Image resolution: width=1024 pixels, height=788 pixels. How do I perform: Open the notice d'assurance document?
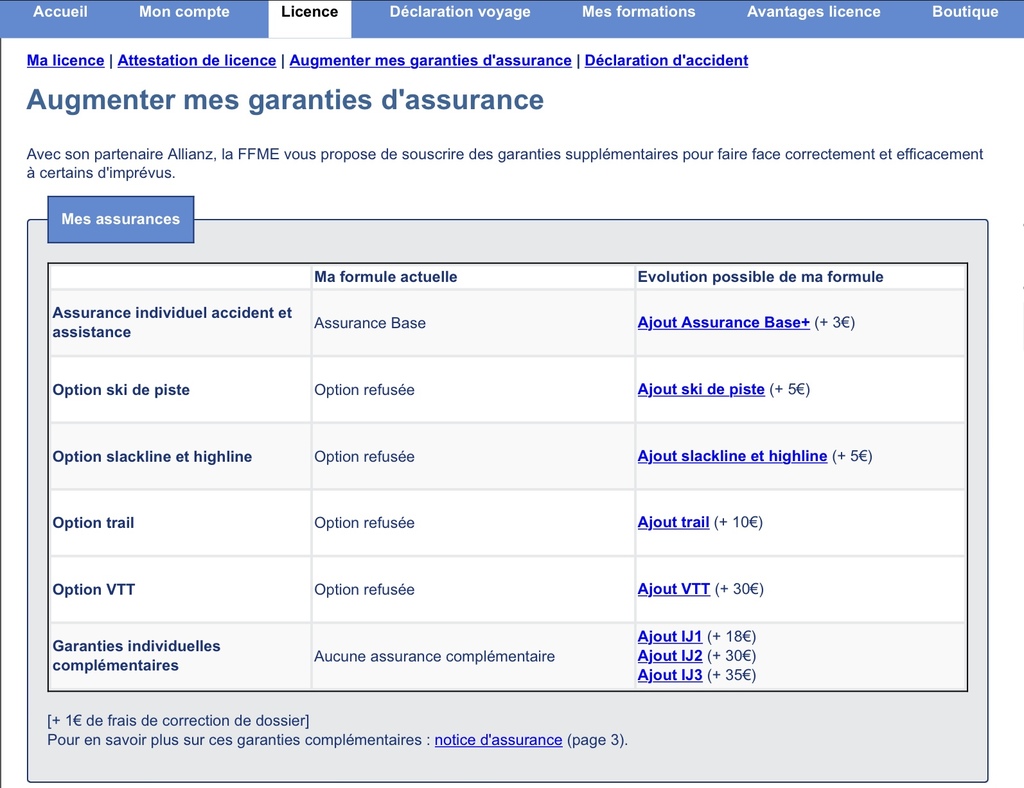click(498, 740)
